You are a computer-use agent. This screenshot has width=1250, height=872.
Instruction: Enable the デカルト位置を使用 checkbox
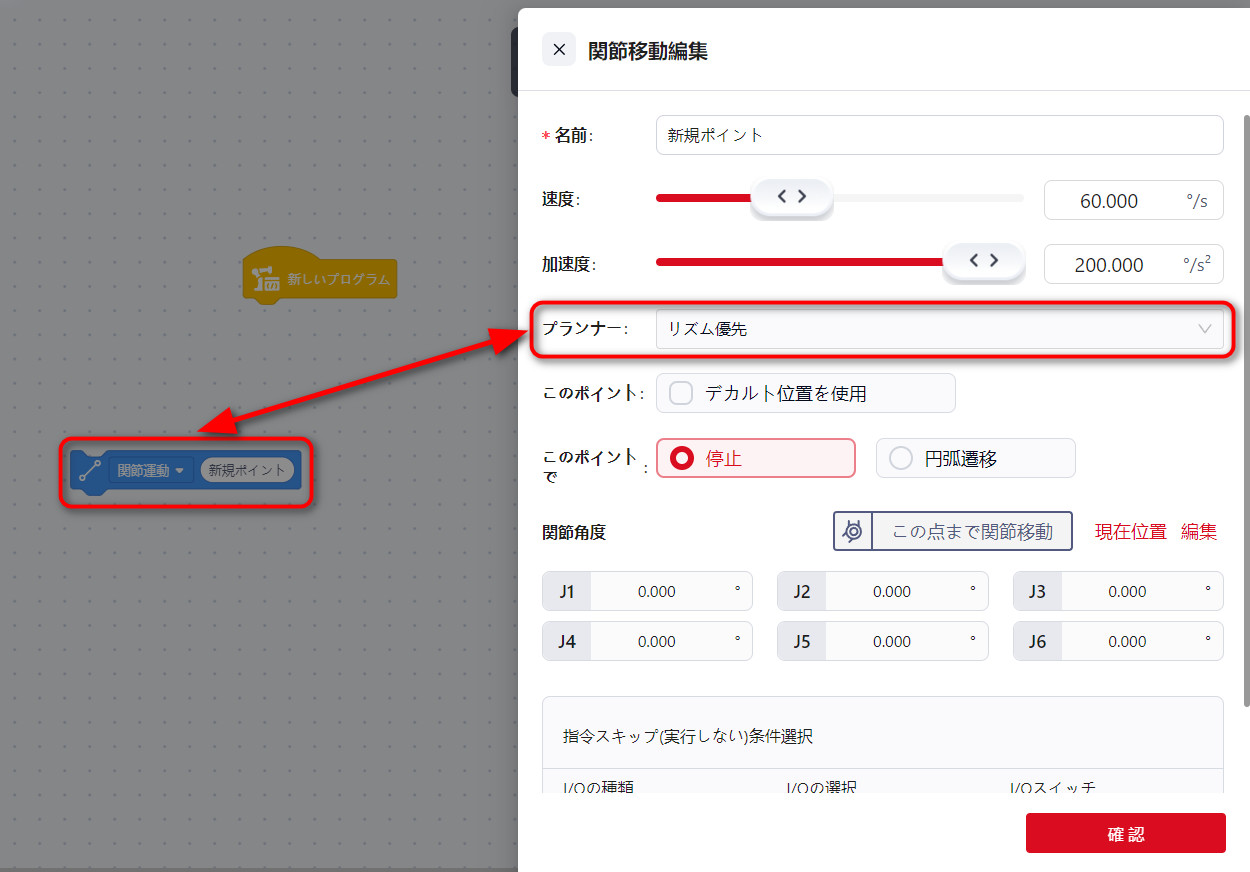click(681, 393)
